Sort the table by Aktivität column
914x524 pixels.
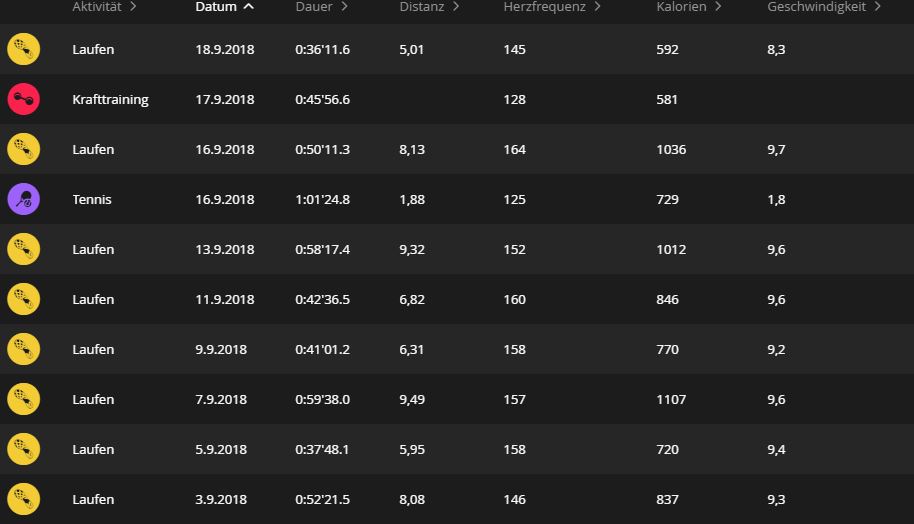tap(104, 7)
